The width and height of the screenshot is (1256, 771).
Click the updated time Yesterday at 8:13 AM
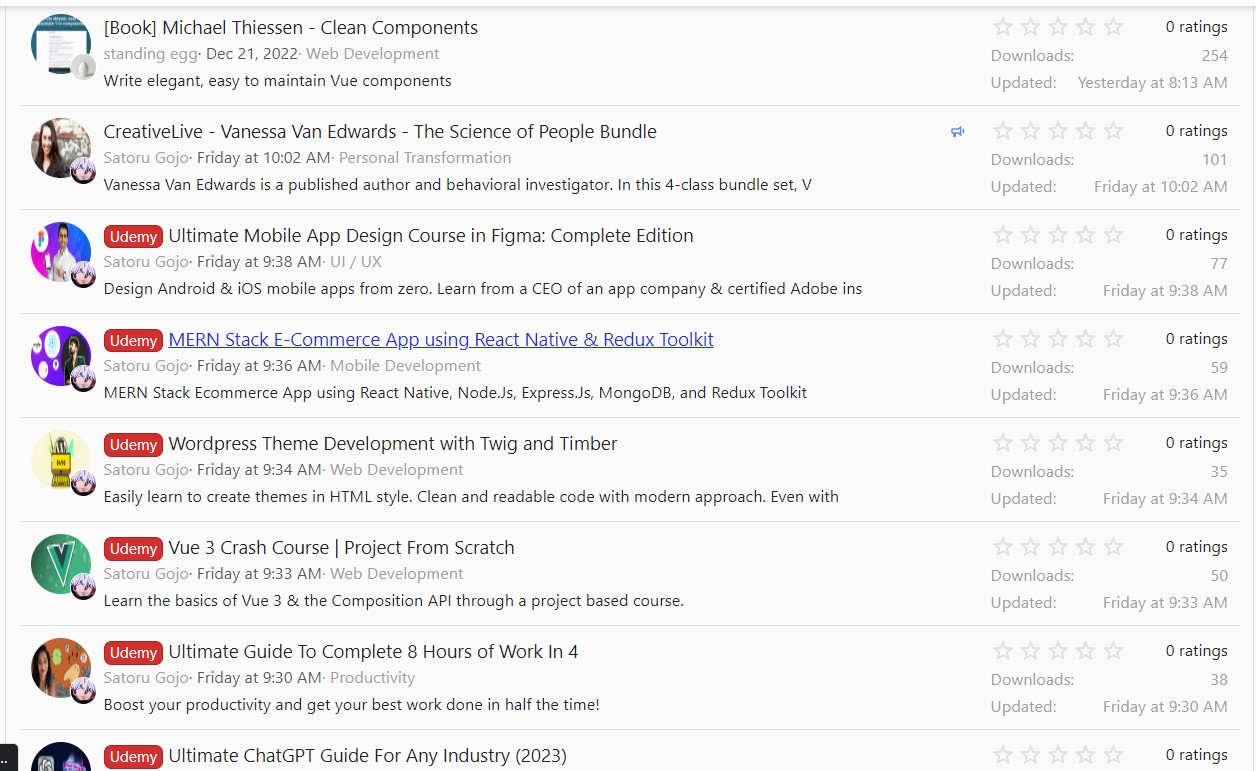pos(1152,83)
